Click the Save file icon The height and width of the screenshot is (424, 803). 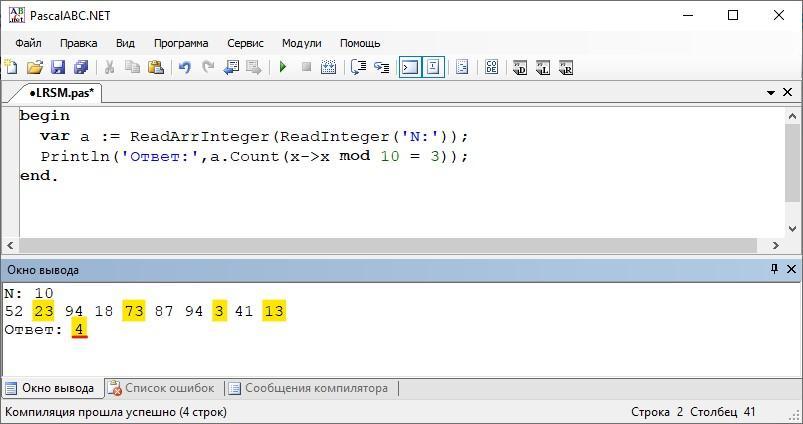pos(58,68)
